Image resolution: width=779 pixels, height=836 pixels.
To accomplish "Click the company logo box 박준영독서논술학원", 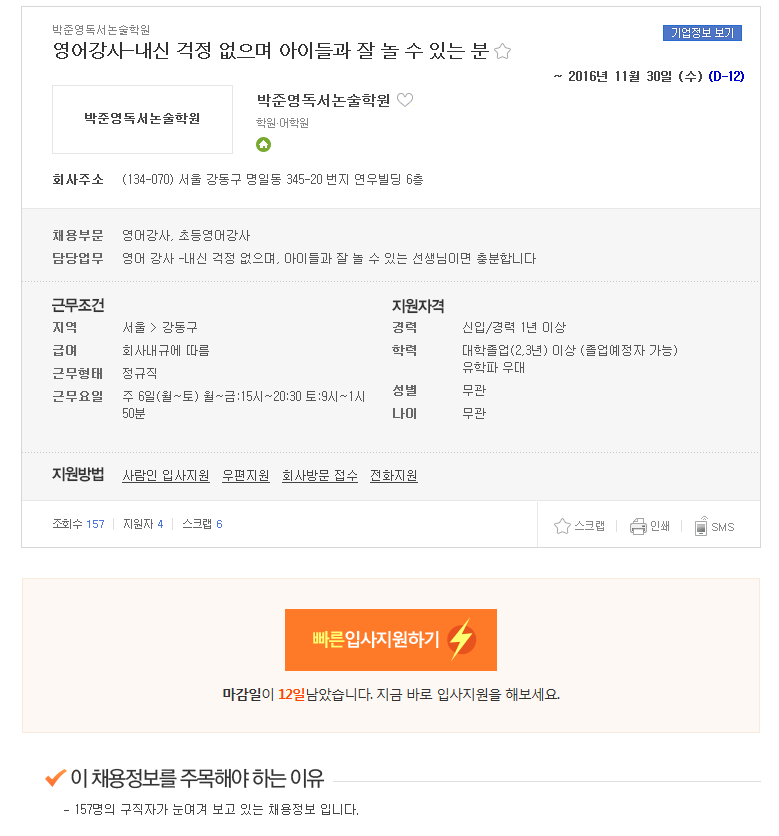I will [142, 119].
